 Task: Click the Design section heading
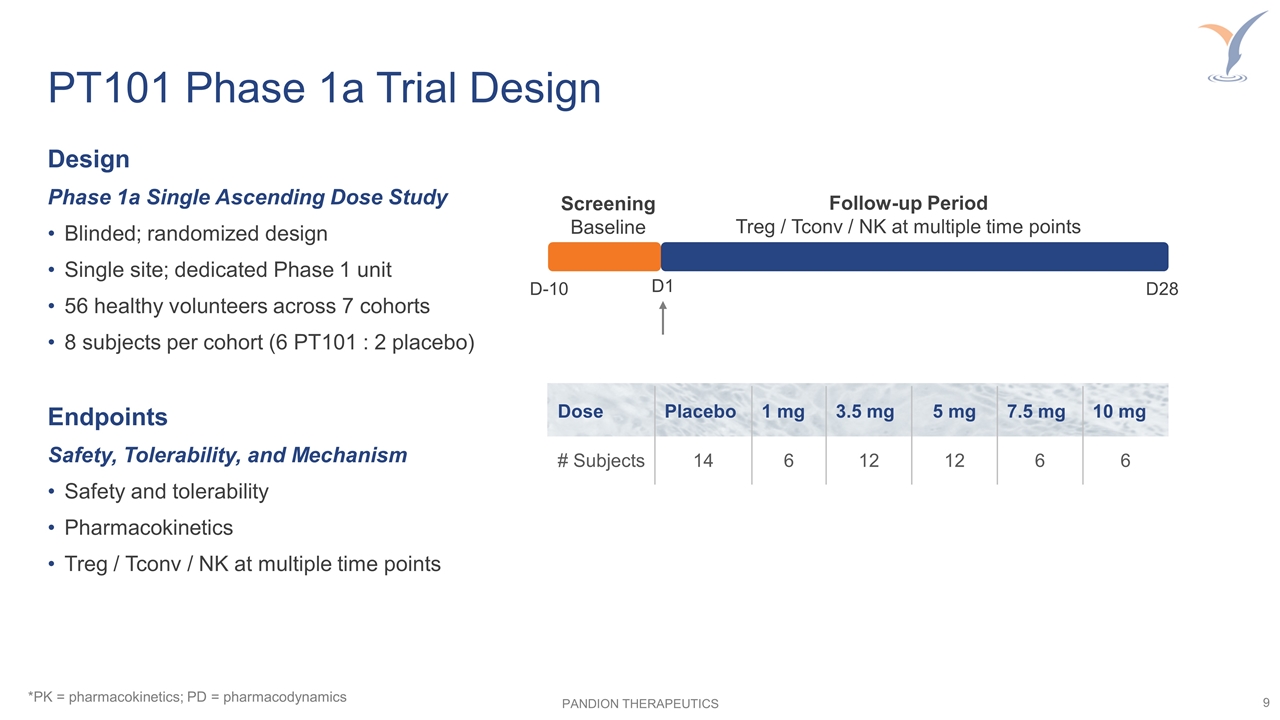[89, 160]
